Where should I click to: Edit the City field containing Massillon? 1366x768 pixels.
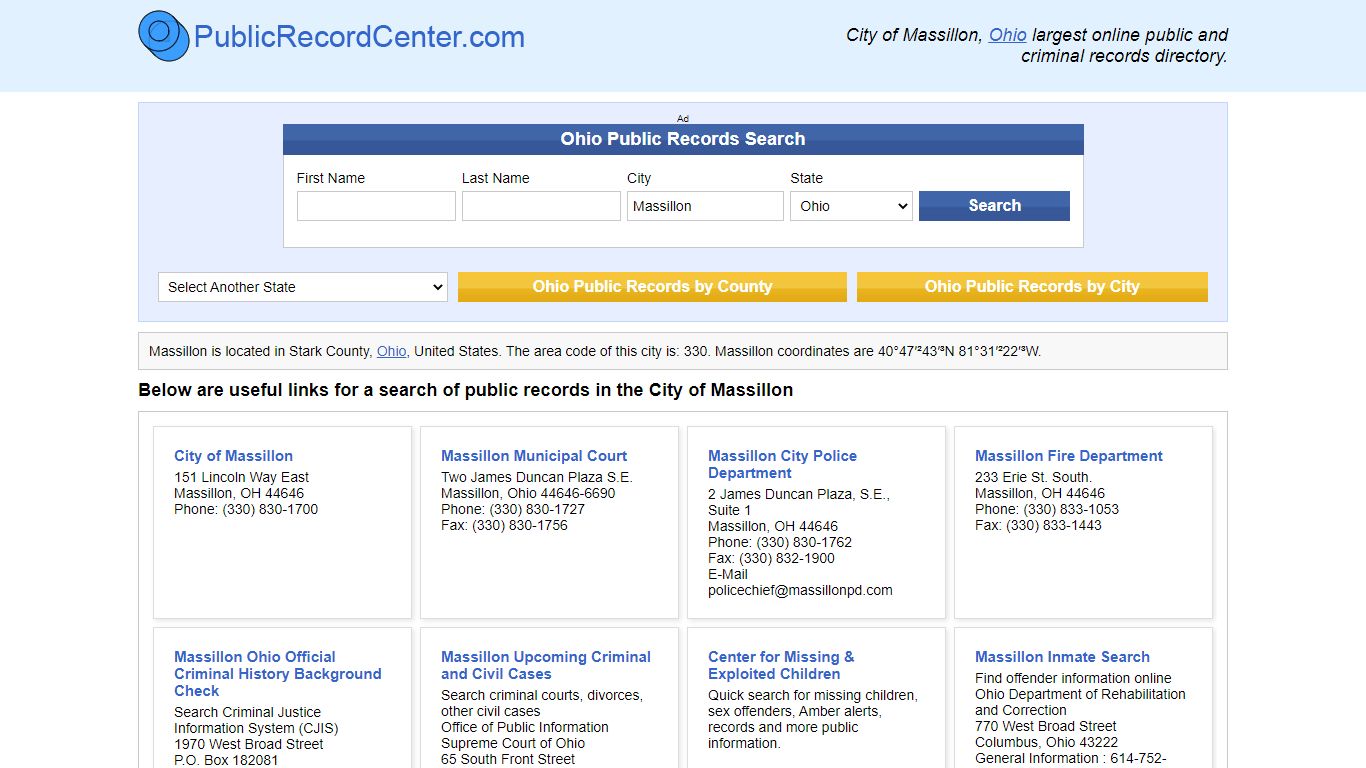coord(705,206)
